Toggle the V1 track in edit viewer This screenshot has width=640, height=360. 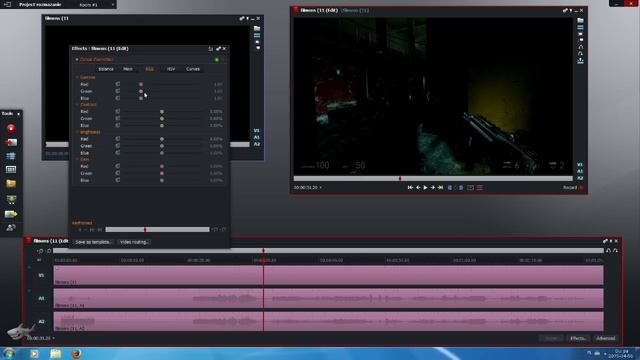(x=580, y=165)
